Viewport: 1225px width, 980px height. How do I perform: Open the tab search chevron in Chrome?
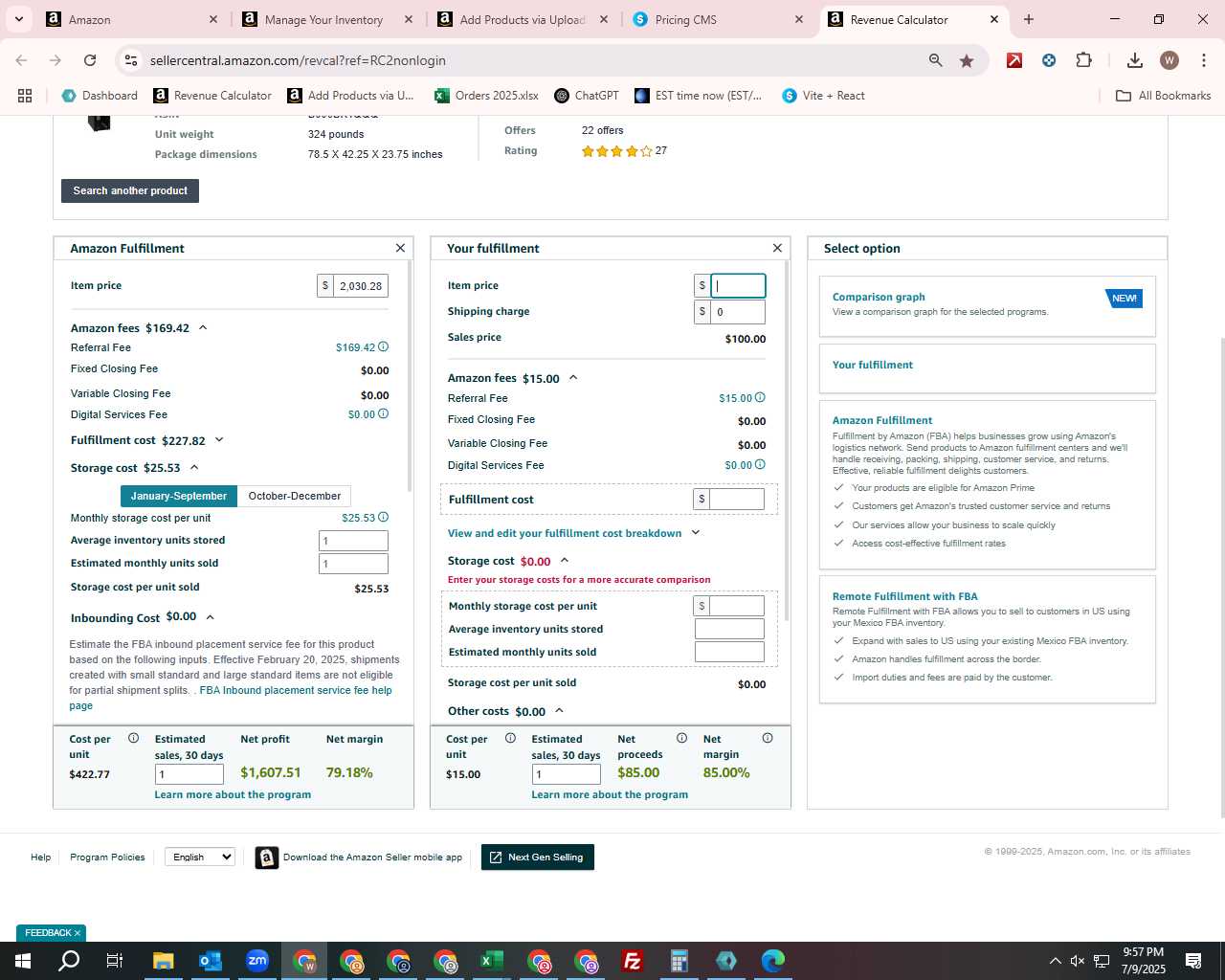(x=18, y=19)
